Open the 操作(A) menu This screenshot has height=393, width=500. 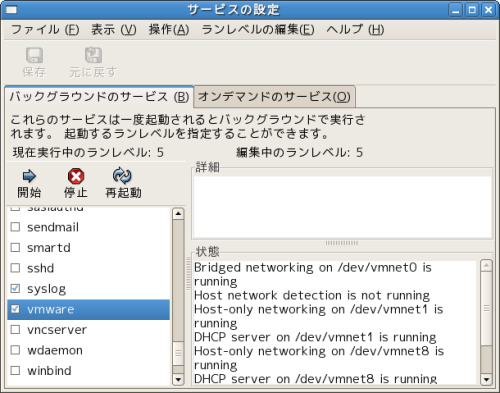[x=169, y=30]
